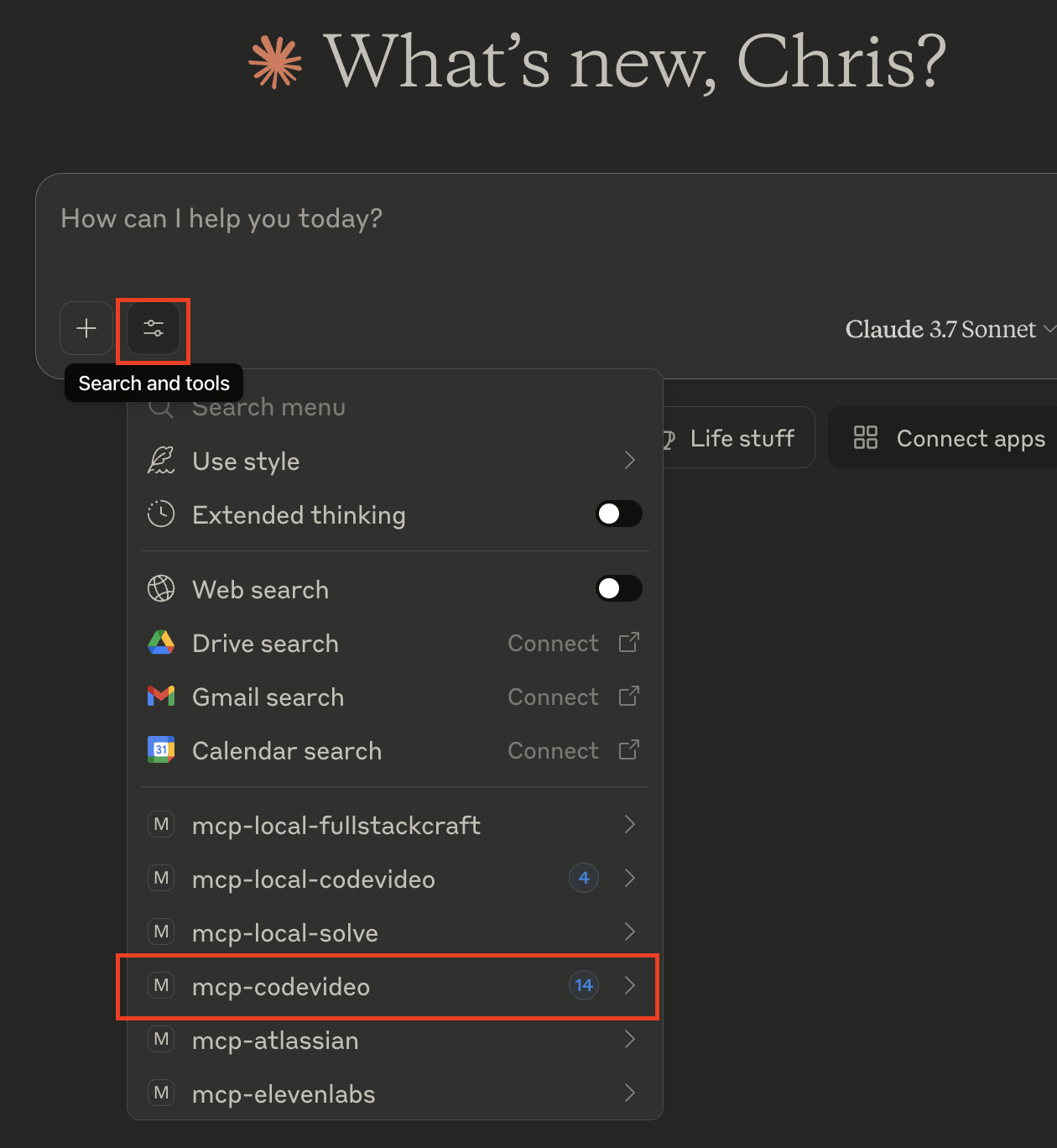The height and width of the screenshot is (1148, 1057).
Task: Click the clock icon for Extended thinking
Action: tap(161, 514)
